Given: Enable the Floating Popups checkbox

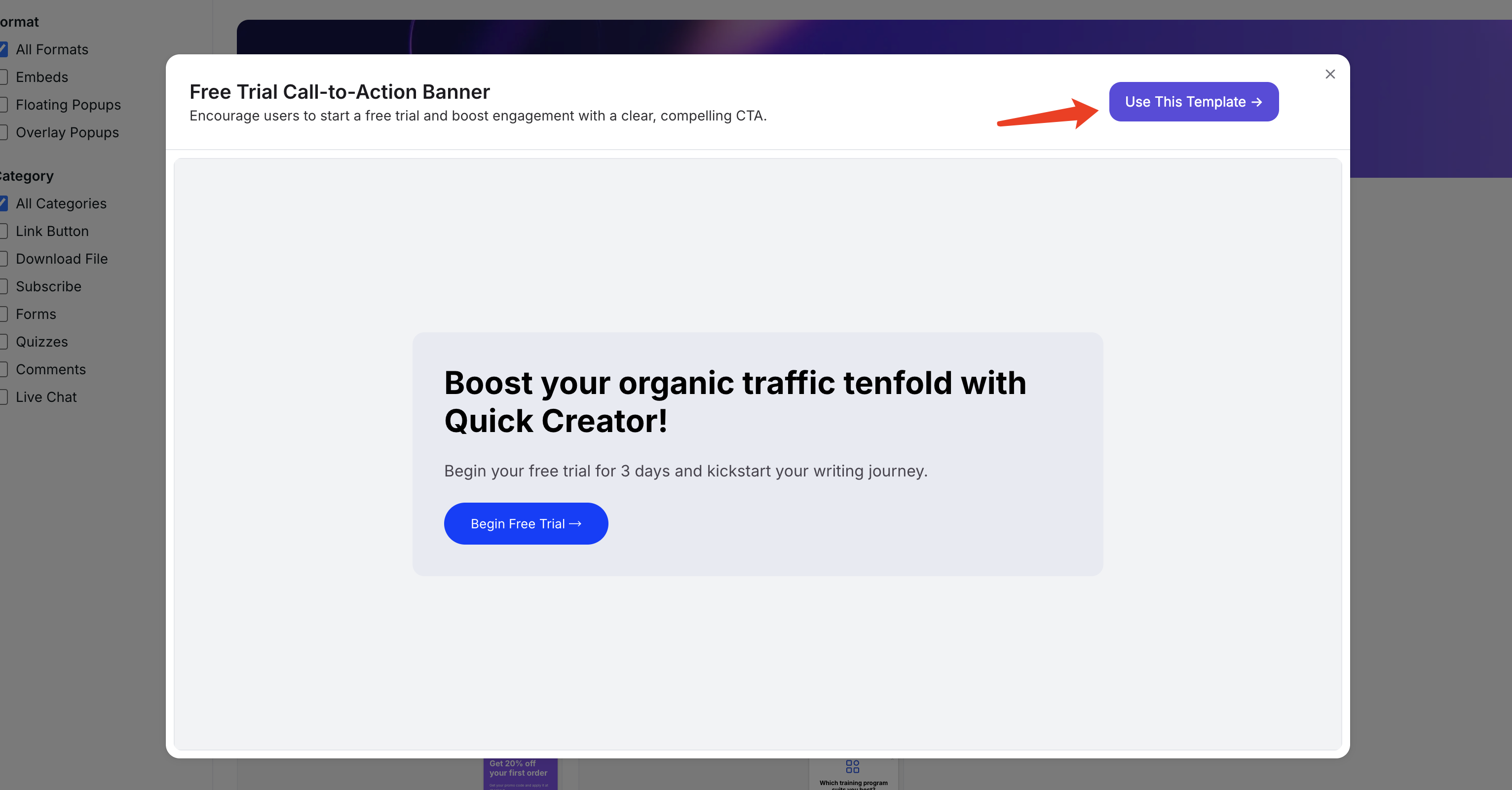Looking at the screenshot, I should 3,105.
